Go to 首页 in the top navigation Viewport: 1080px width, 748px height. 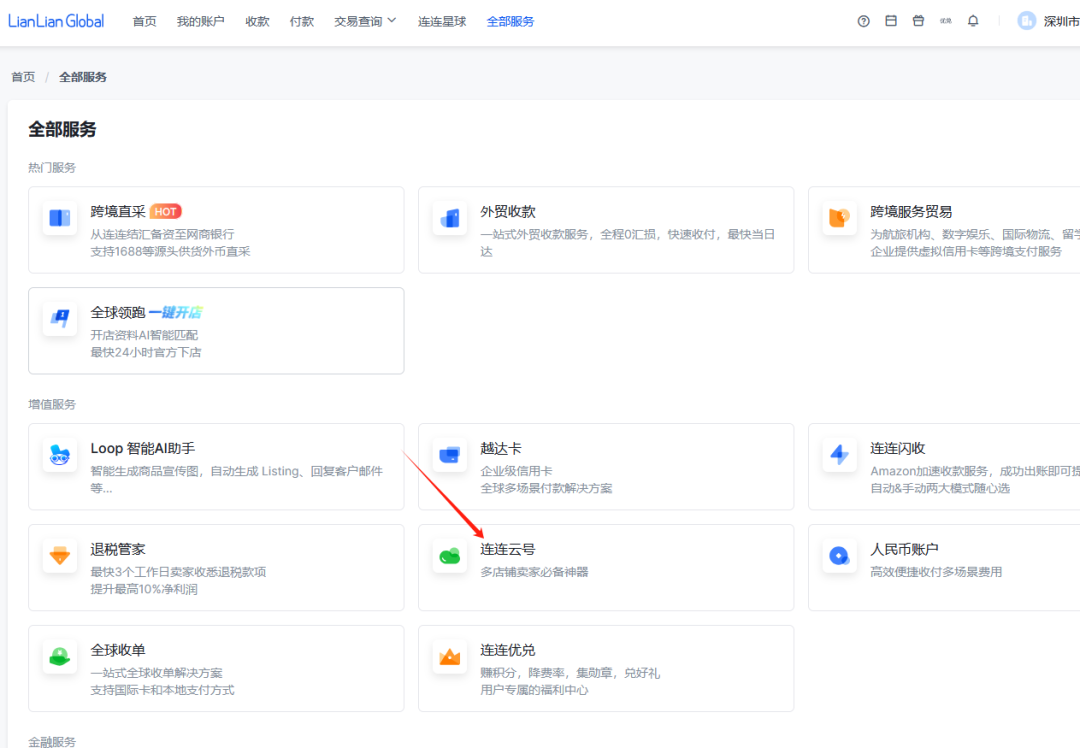[145, 21]
